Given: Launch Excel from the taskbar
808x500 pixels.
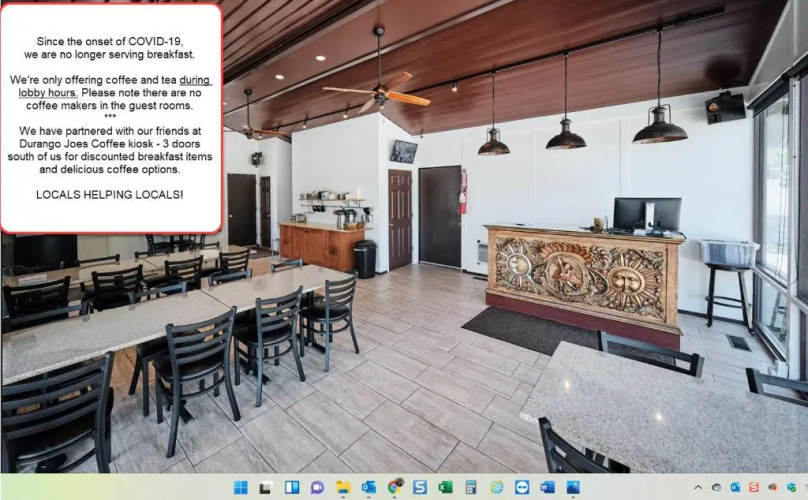Looking at the screenshot, I should pos(445,487).
